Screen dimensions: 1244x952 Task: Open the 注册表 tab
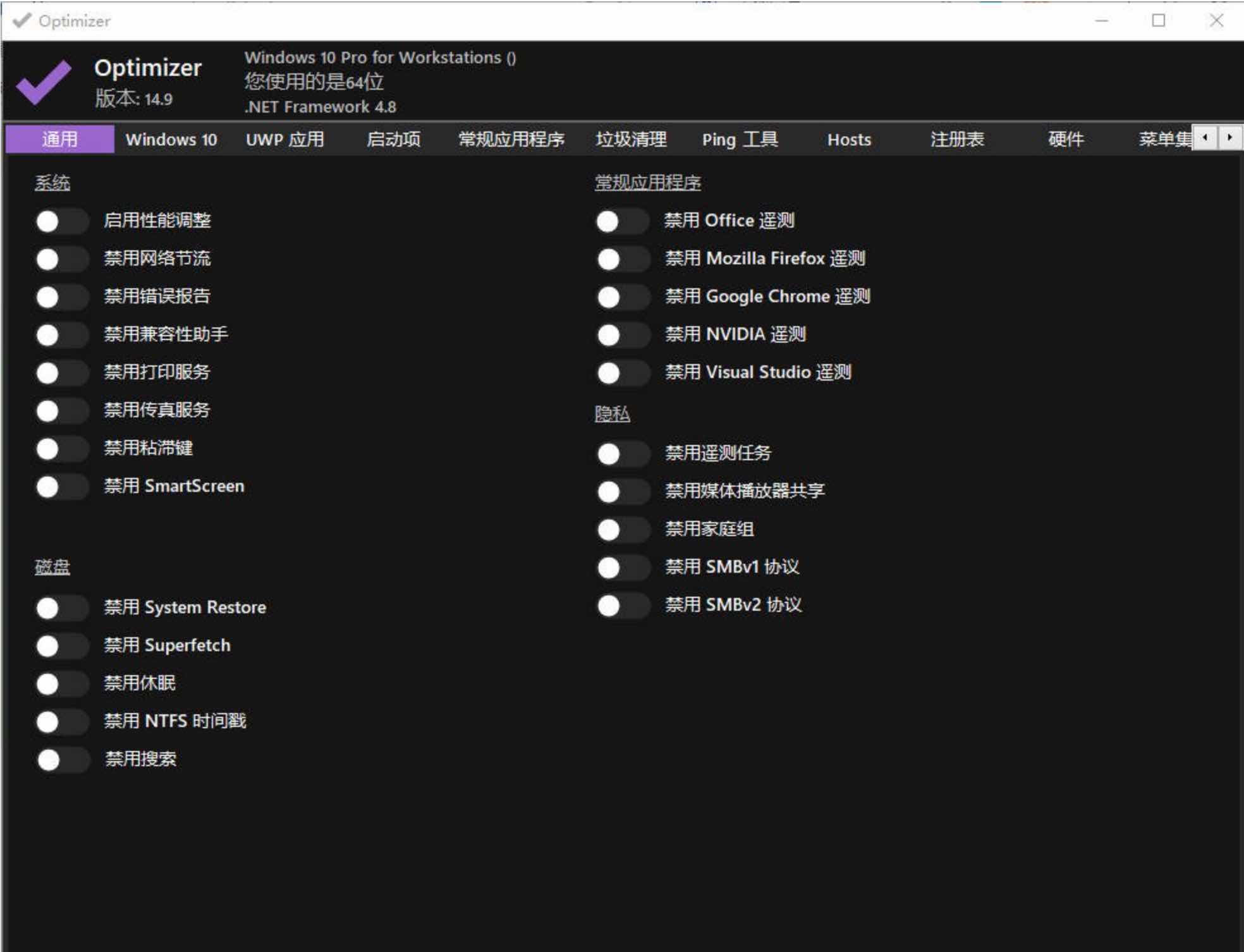957,139
